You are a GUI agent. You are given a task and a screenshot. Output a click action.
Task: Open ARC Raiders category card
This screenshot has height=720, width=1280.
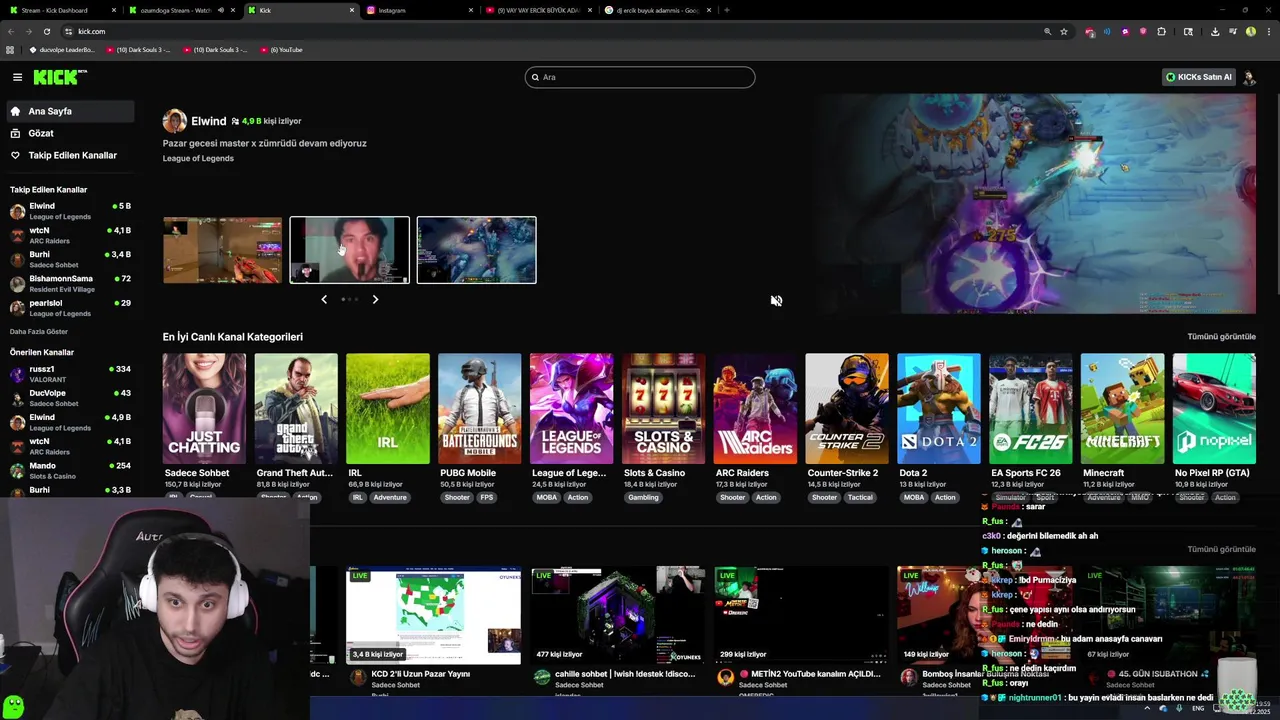(755, 408)
